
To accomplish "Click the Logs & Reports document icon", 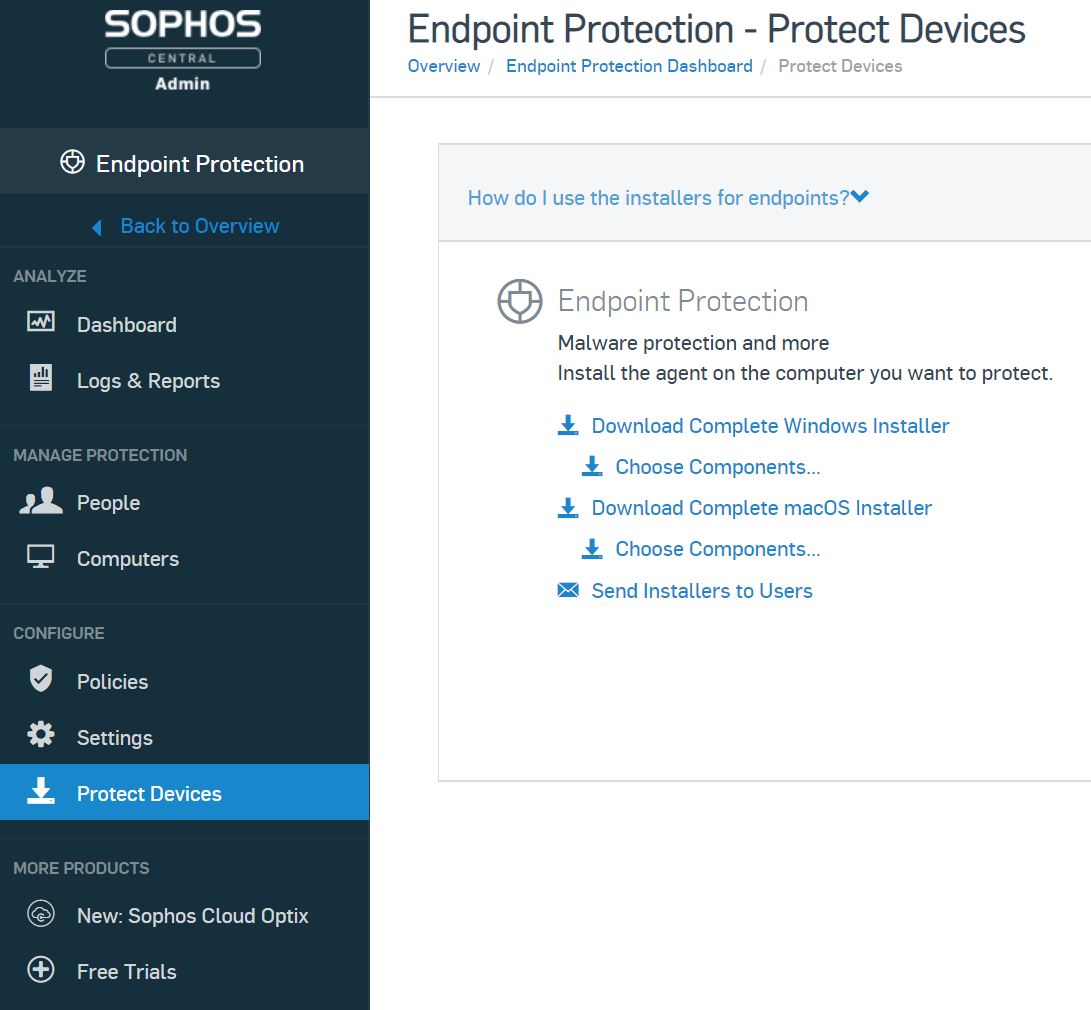I will coord(41,378).
